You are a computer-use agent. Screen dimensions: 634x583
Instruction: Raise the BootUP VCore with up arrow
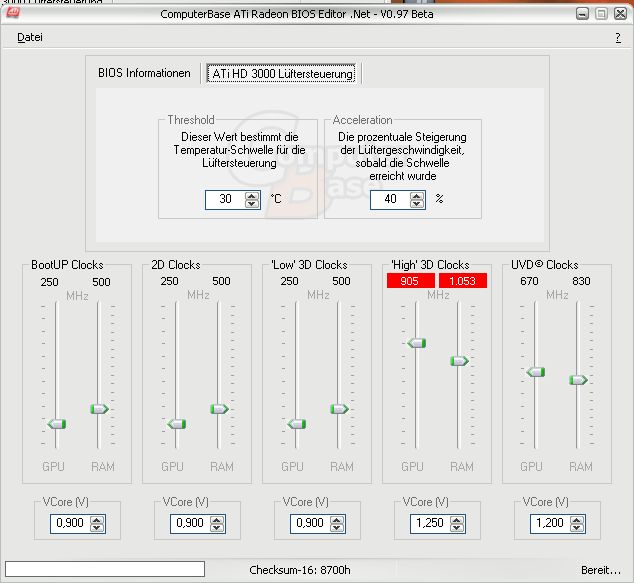pos(97,520)
